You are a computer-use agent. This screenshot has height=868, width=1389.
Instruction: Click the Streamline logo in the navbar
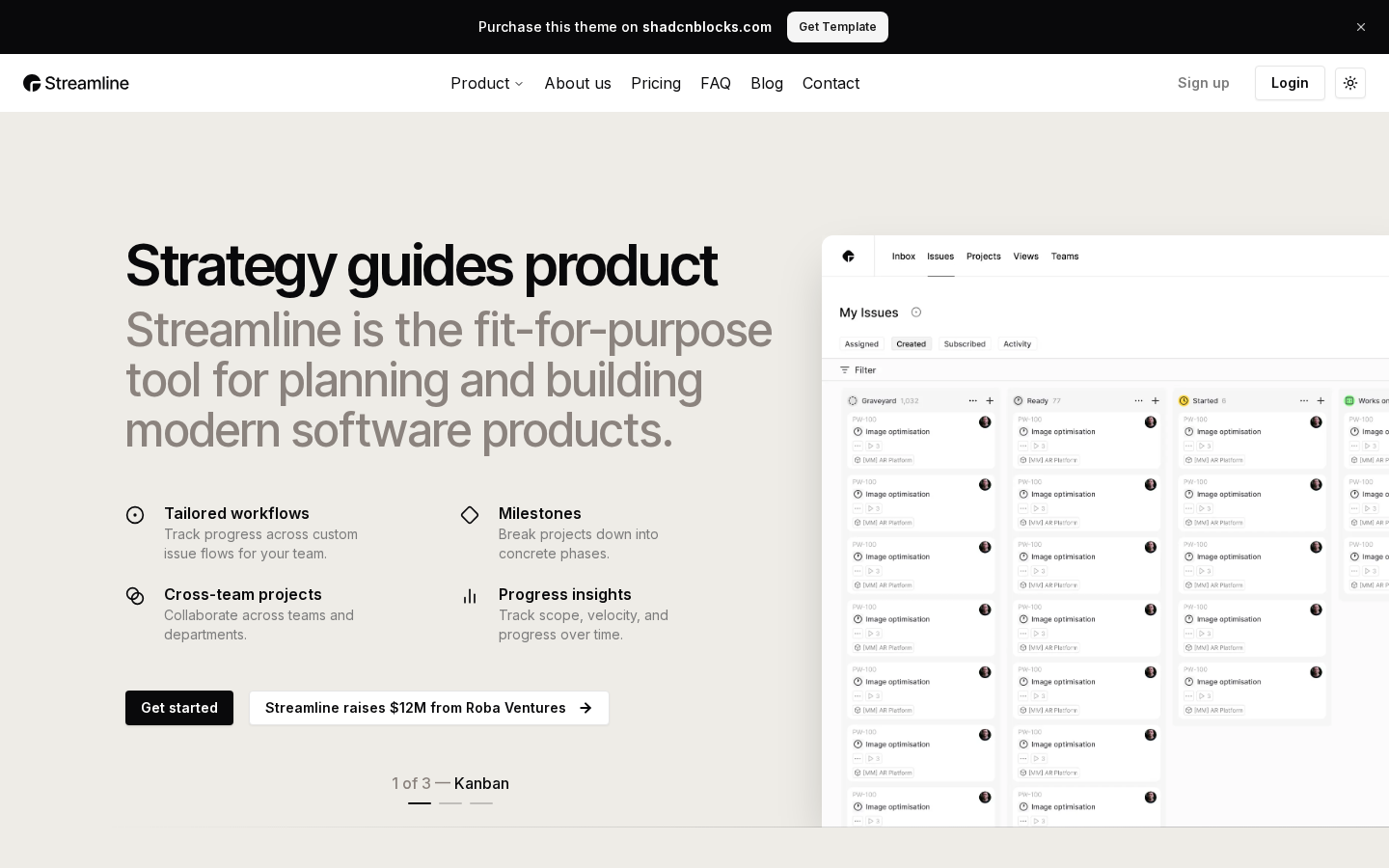(76, 83)
